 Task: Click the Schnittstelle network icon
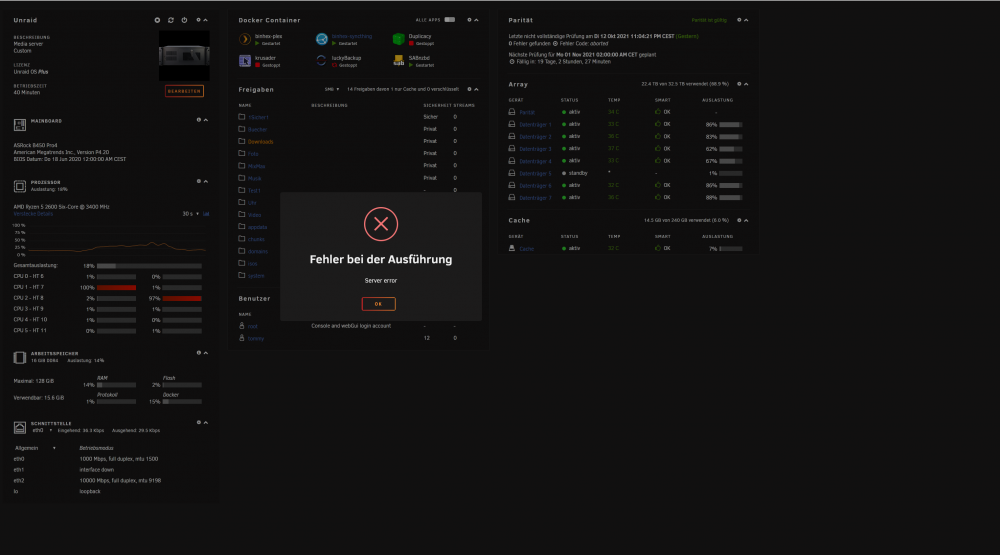(x=20, y=427)
